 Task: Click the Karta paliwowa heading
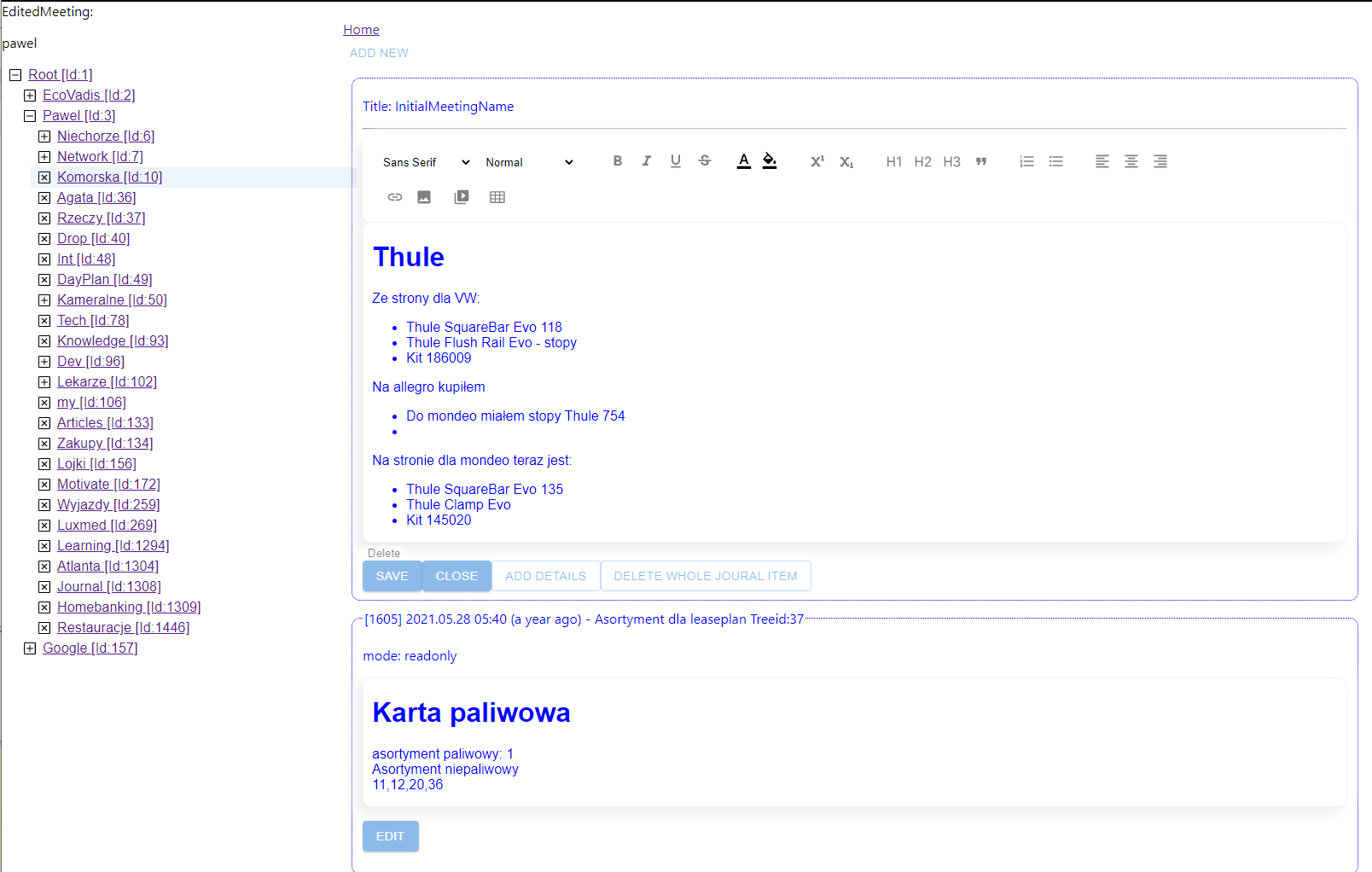point(471,712)
